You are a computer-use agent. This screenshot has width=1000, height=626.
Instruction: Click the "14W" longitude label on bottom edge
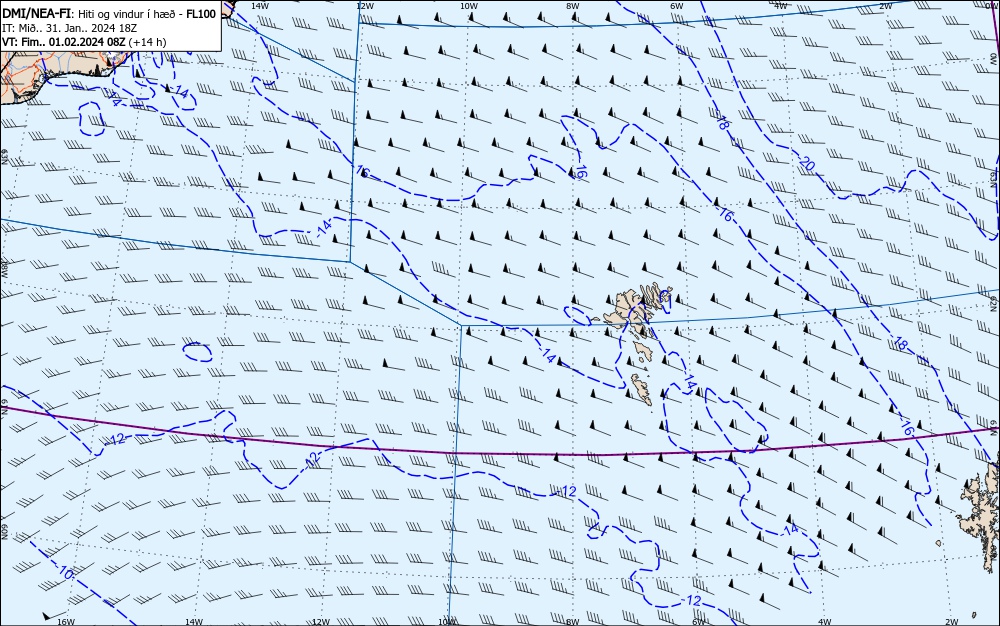[193, 622]
